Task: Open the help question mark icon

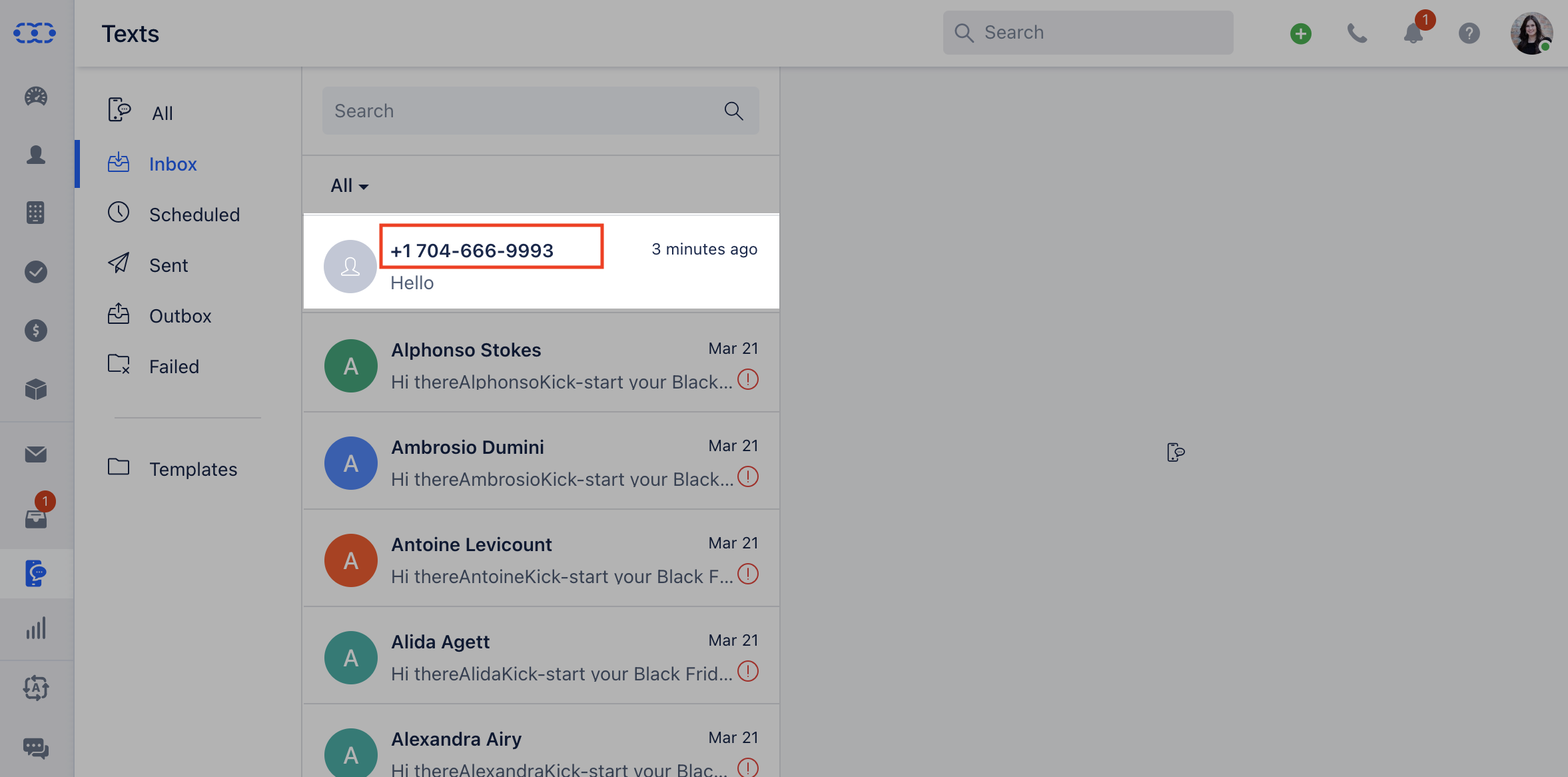Action: pyautogui.click(x=1469, y=33)
